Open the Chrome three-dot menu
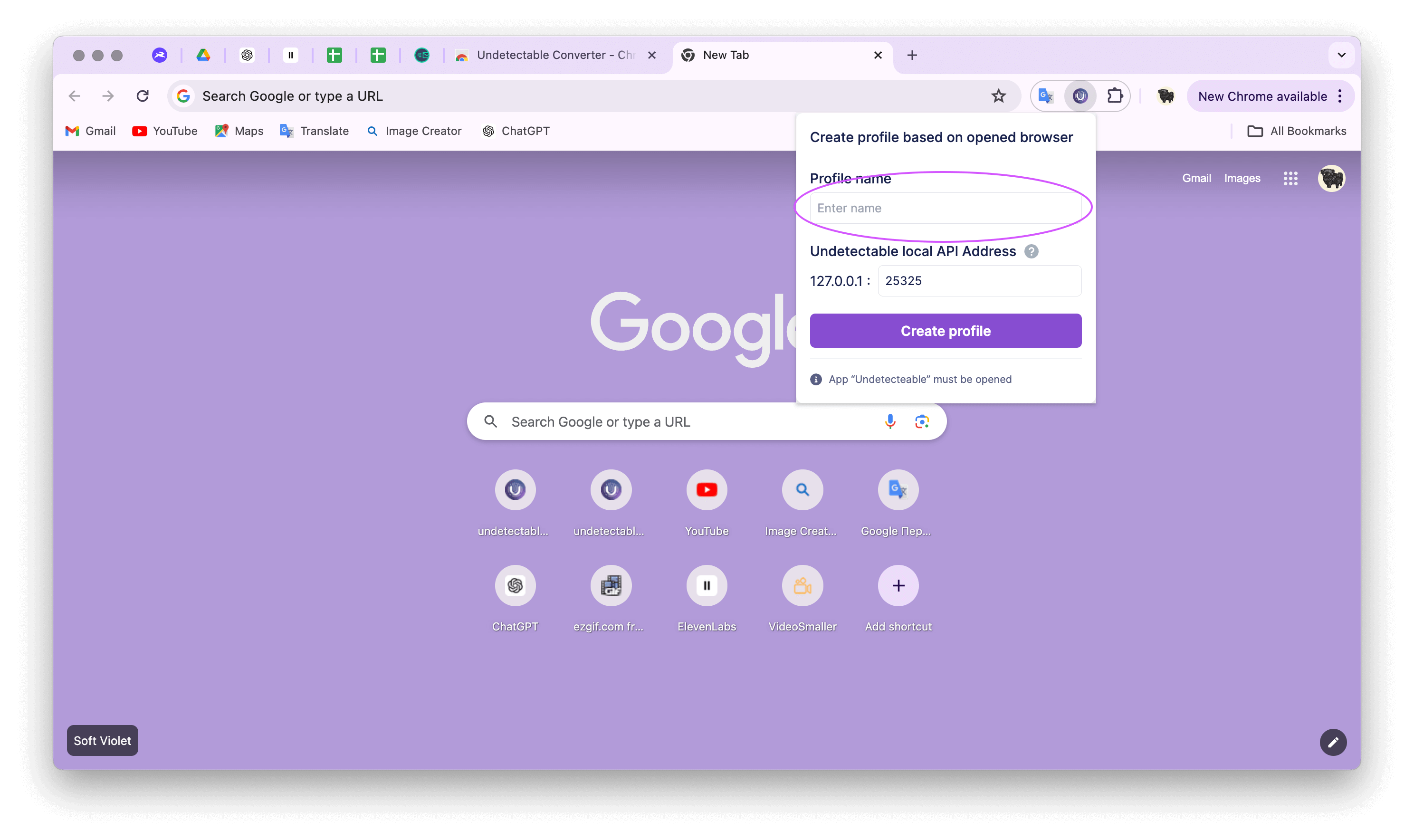 [1339, 96]
